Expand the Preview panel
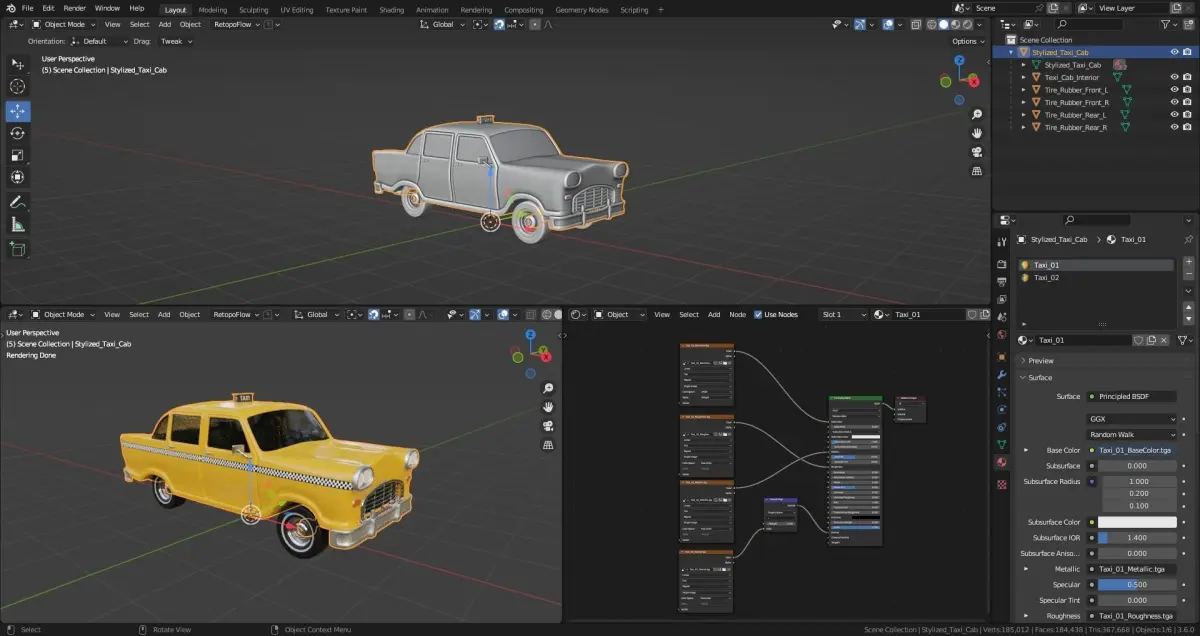Image resolution: width=1200 pixels, height=636 pixels. coord(1041,361)
